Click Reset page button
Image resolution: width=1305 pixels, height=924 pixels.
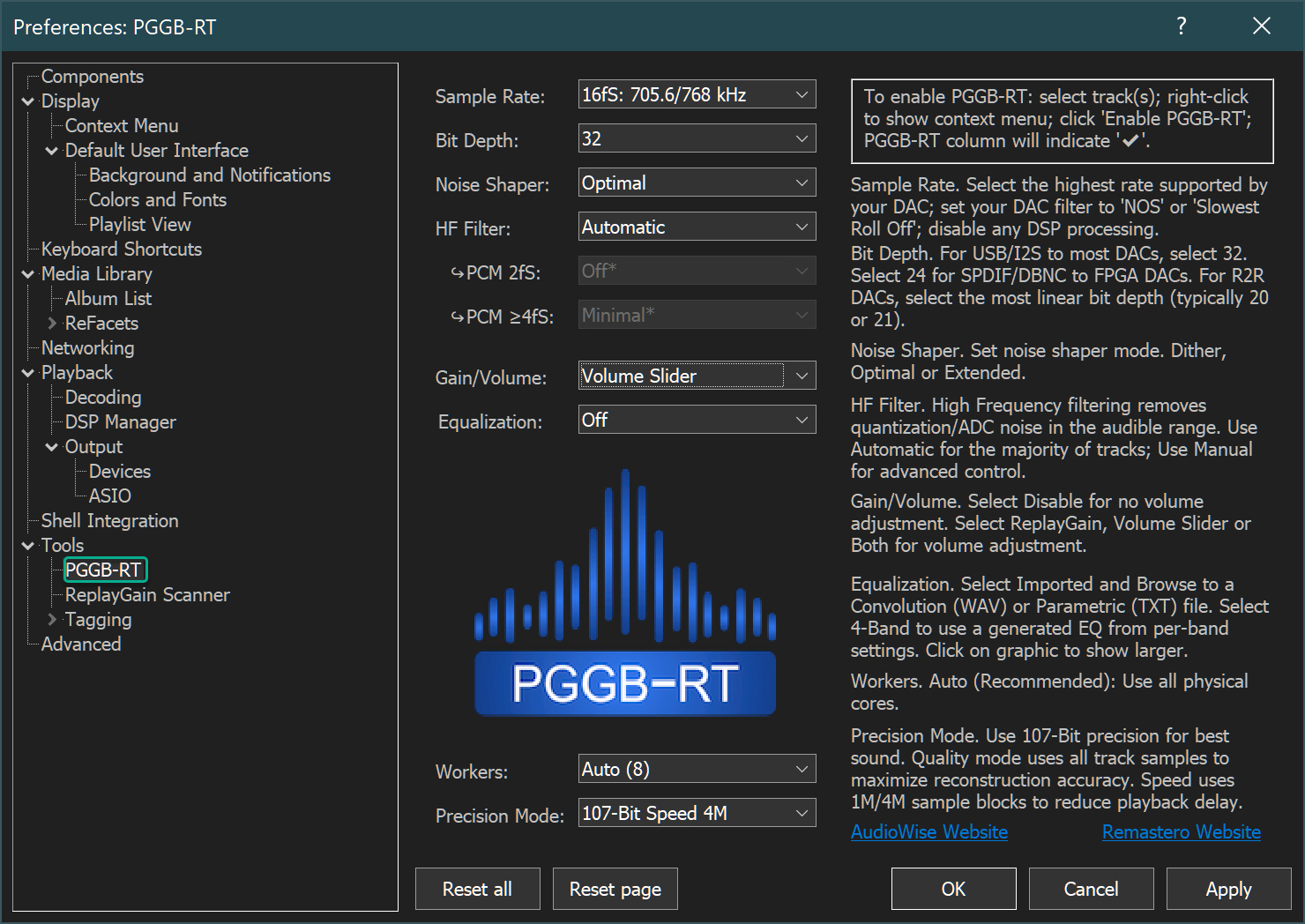click(x=615, y=889)
